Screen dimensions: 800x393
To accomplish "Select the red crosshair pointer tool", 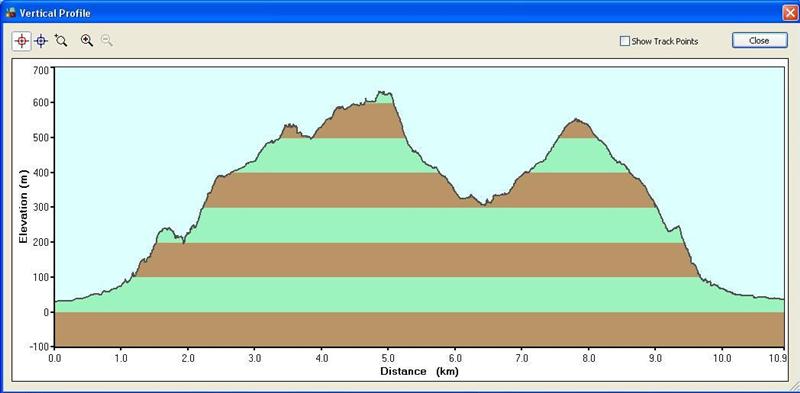I will (21, 41).
